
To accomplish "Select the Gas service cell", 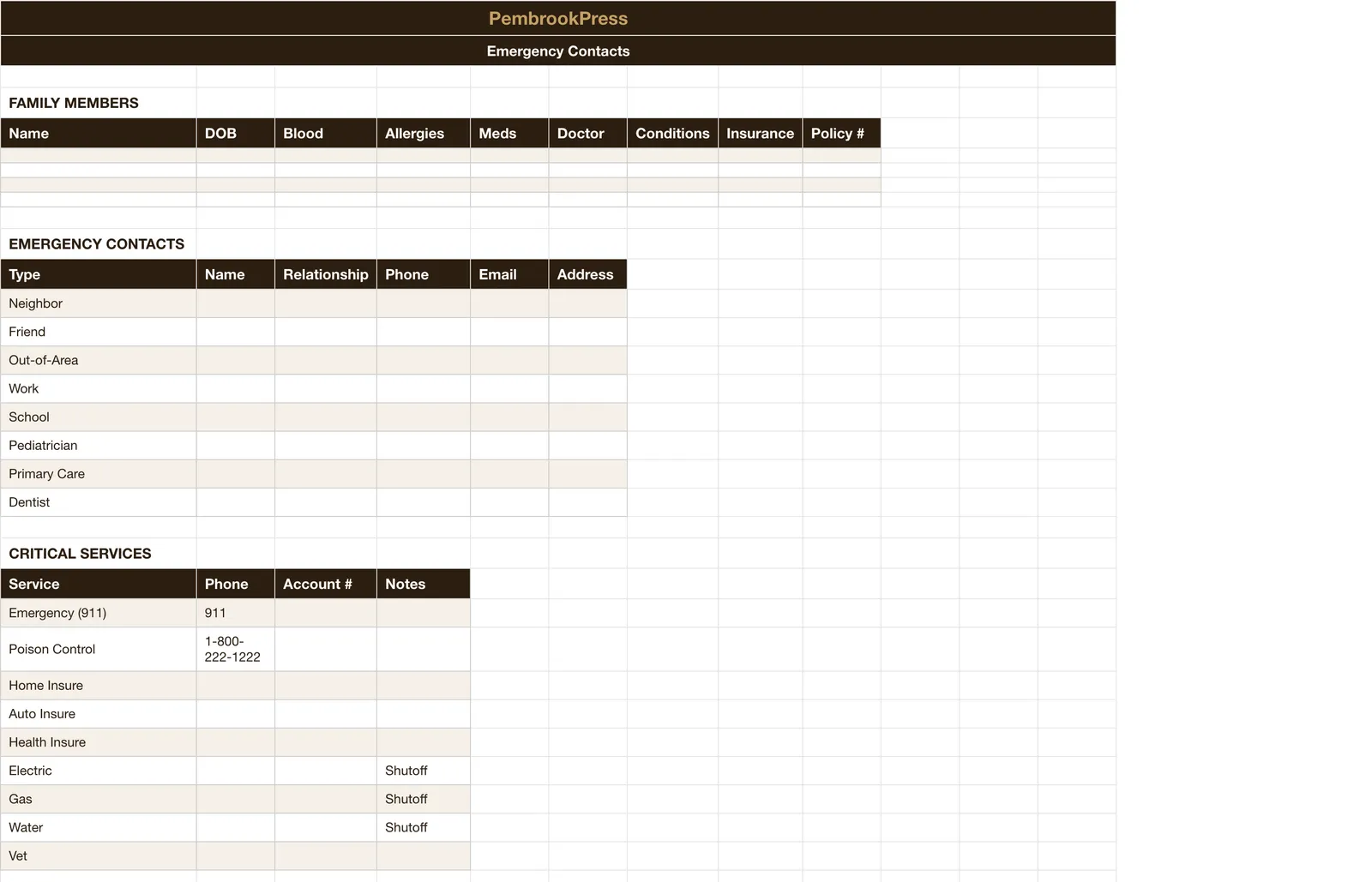I will [99, 798].
